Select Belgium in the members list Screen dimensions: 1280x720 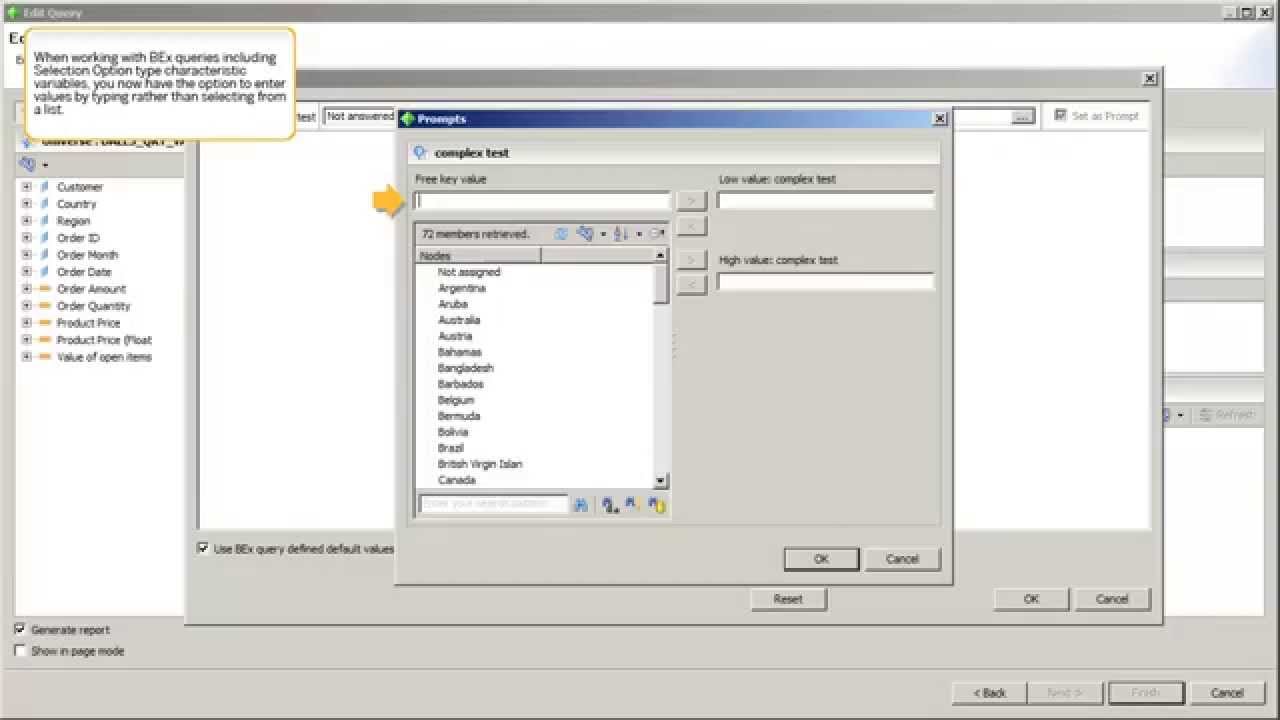pyautogui.click(x=456, y=400)
